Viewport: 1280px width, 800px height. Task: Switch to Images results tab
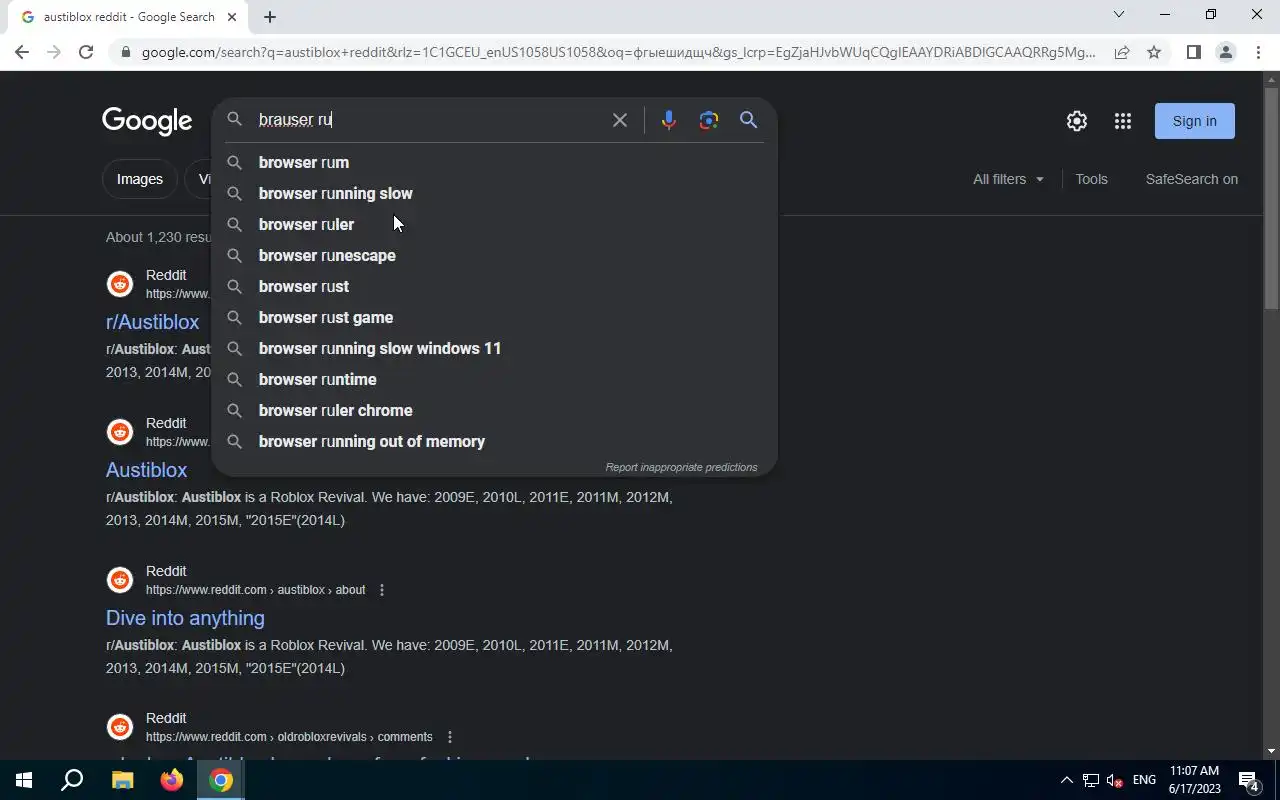tap(140, 179)
